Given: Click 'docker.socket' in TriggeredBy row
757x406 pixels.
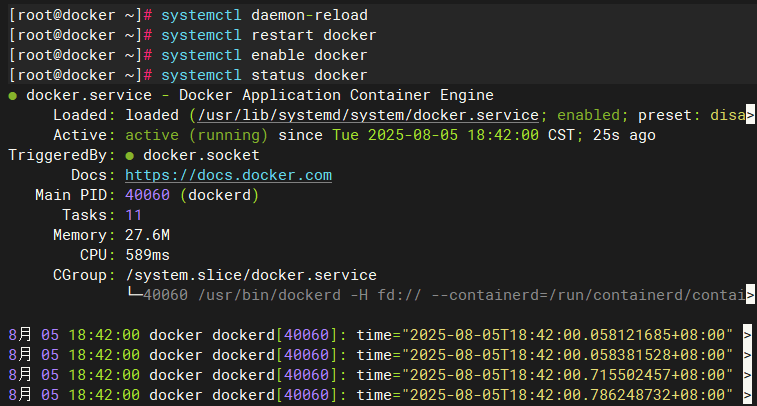Looking at the screenshot, I should 201,155.
